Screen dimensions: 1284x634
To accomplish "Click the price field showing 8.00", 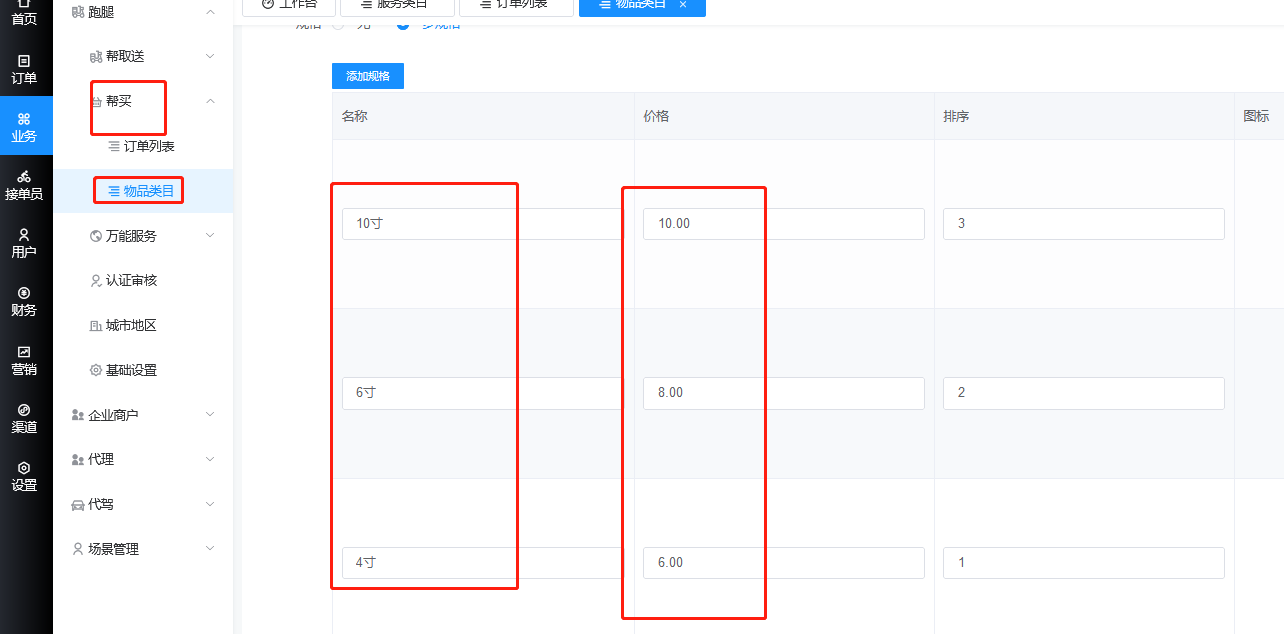I will (x=783, y=393).
